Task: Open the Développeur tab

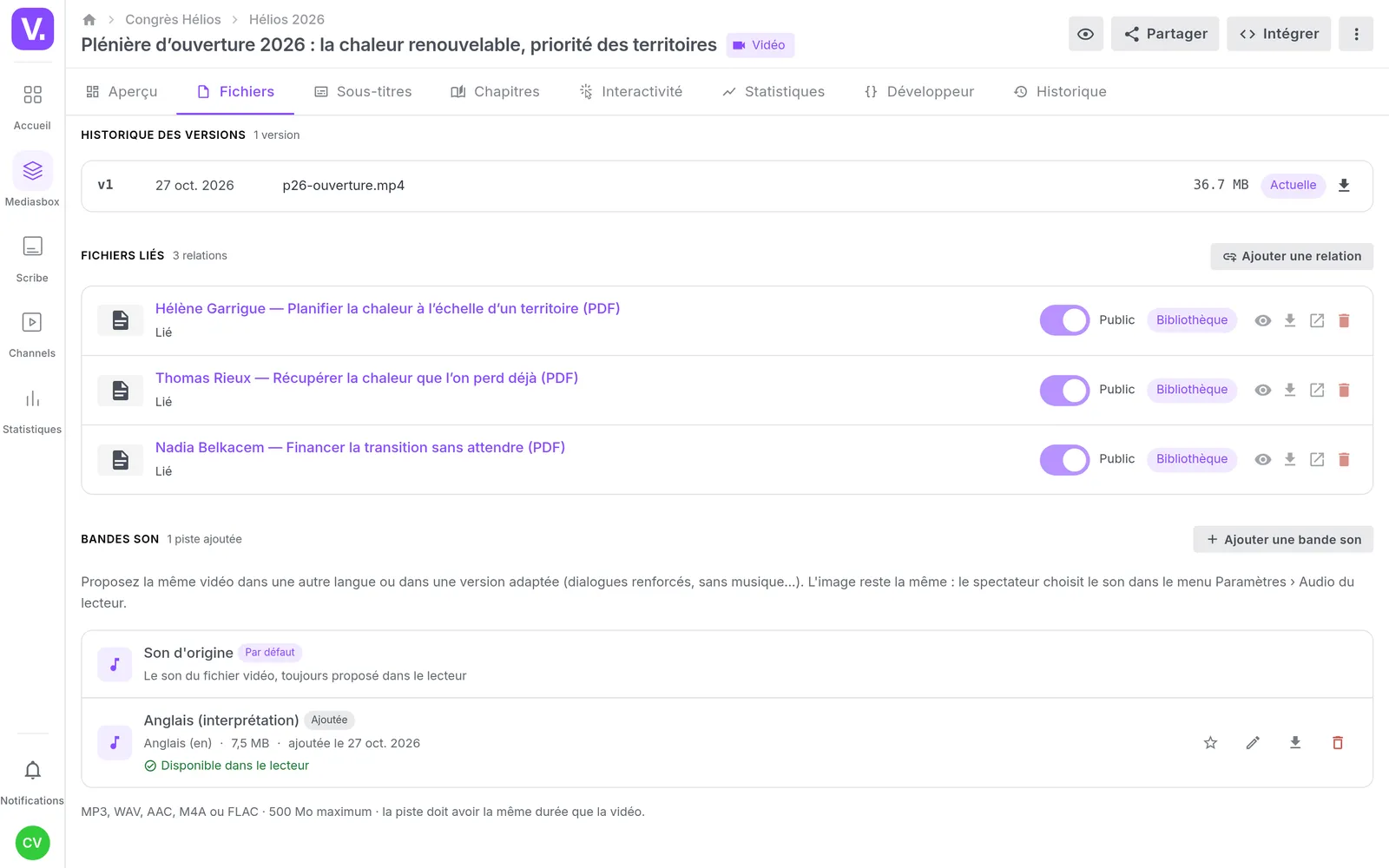Action: [919, 91]
